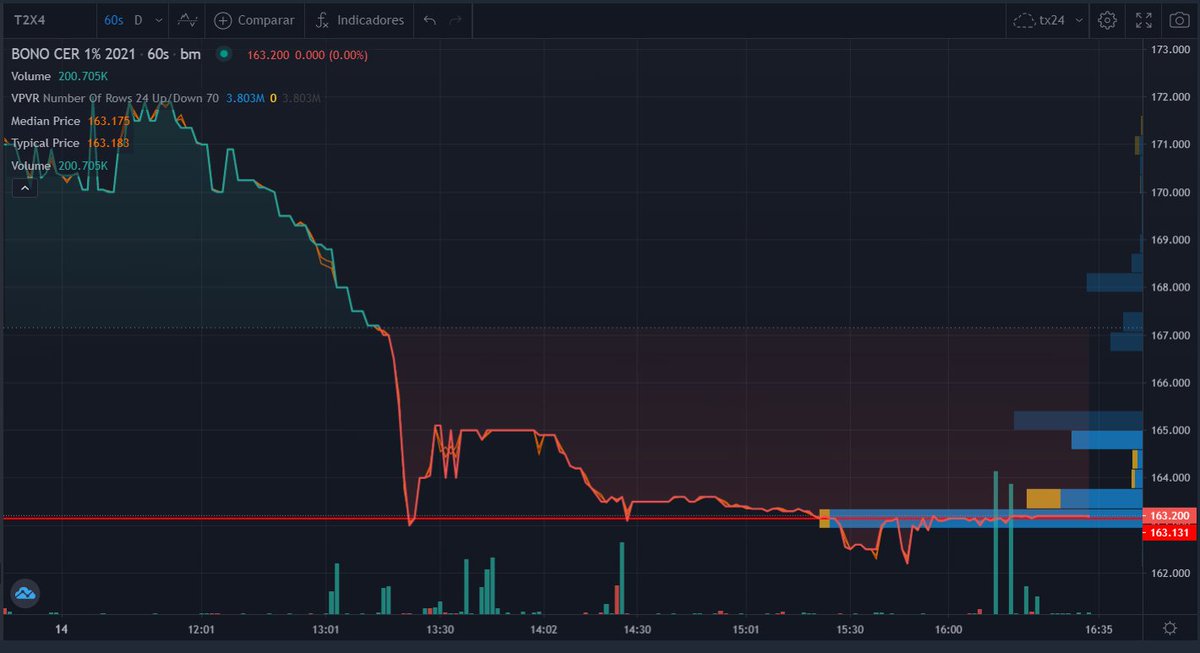This screenshot has height=653, width=1200.
Task: Open axis settings gear at bottom right
Action: click(x=1170, y=628)
